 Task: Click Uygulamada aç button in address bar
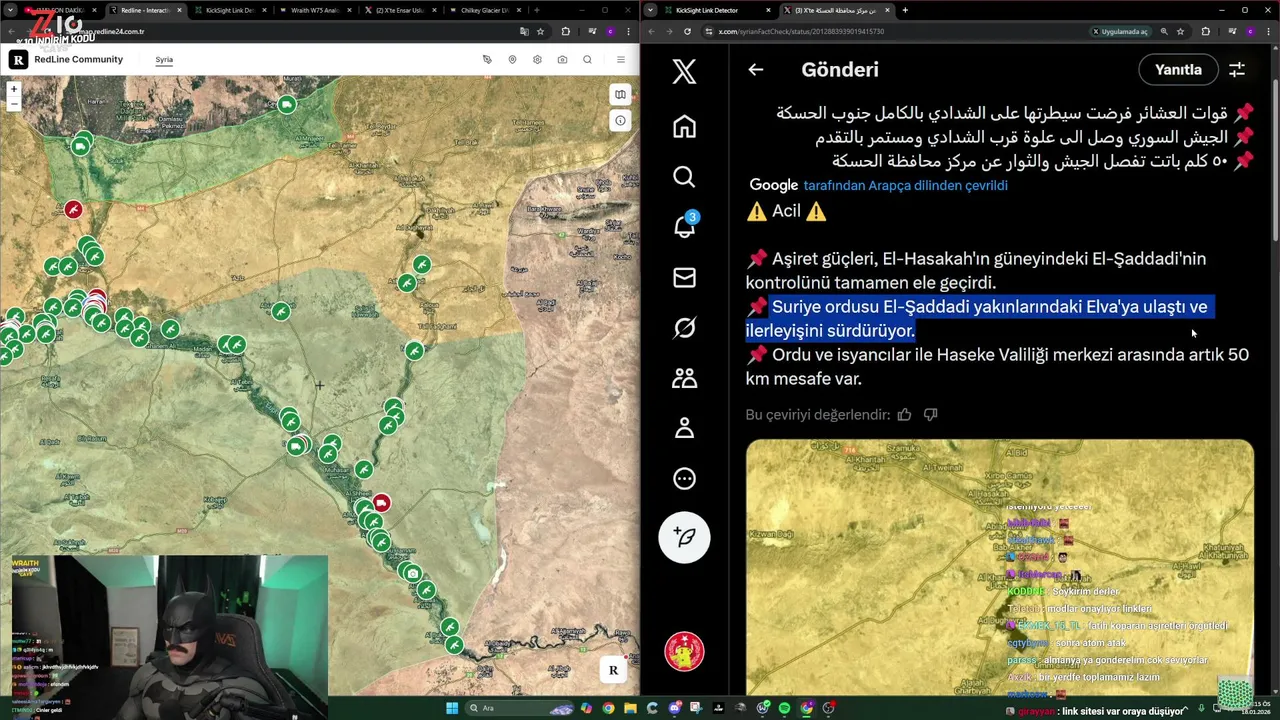point(1120,31)
